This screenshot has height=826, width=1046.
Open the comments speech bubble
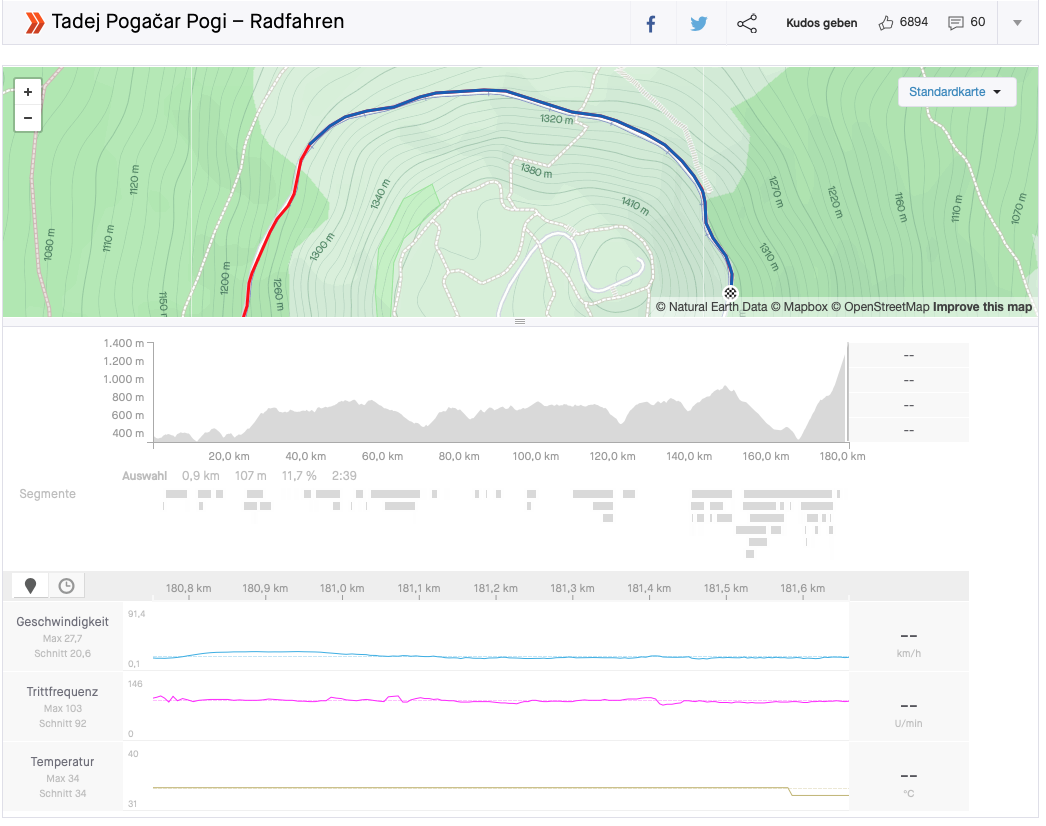click(x=956, y=23)
